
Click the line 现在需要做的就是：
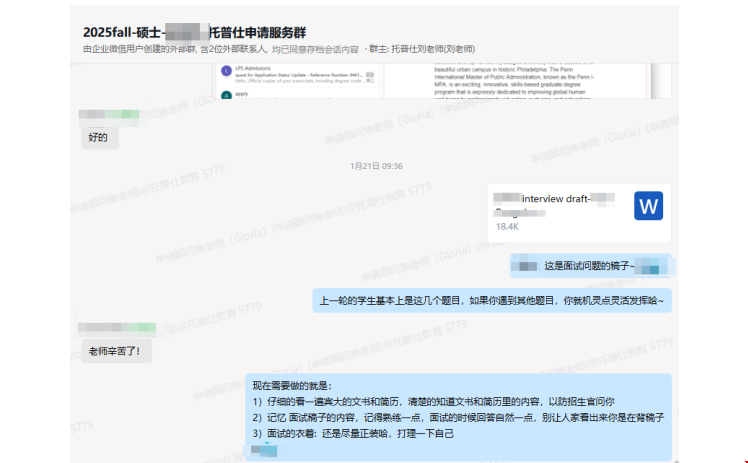[x=292, y=386]
